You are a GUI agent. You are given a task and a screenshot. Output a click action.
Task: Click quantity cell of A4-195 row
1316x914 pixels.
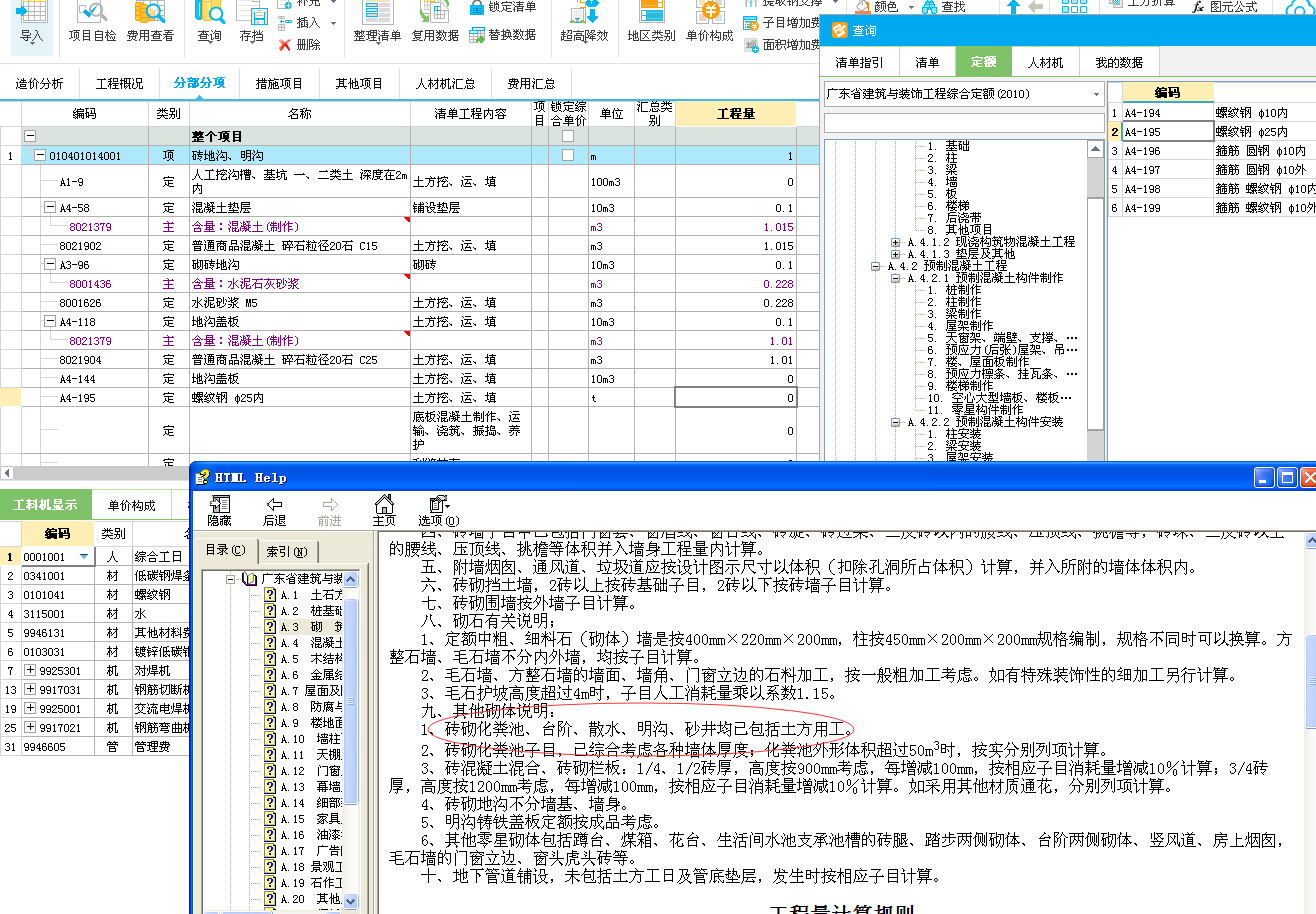pos(735,398)
